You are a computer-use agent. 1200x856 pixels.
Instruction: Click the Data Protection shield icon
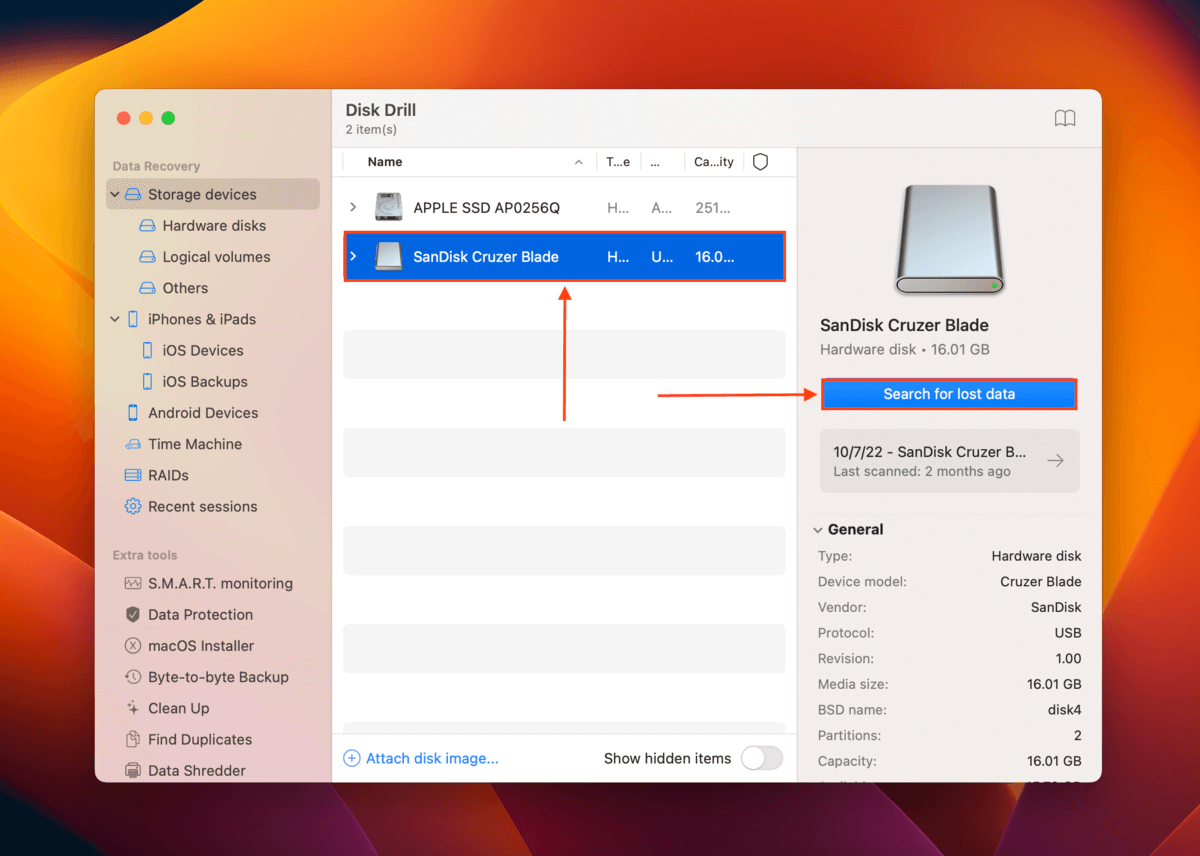point(133,614)
